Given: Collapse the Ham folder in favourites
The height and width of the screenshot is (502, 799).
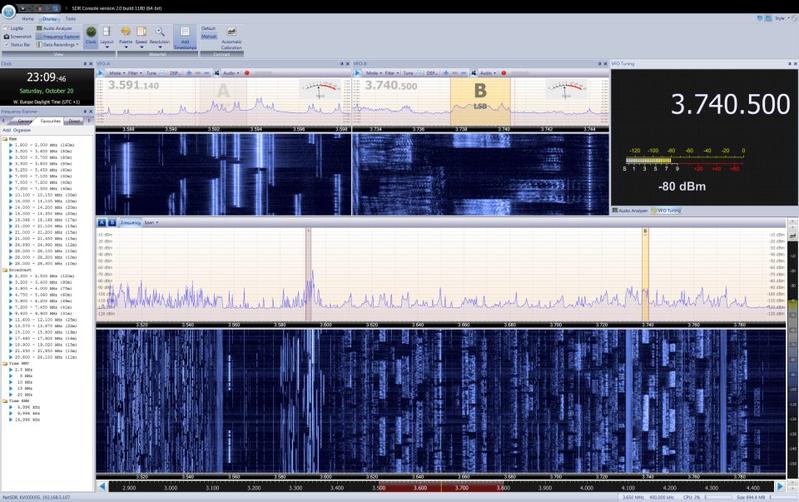Looking at the screenshot, I should point(9,139).
